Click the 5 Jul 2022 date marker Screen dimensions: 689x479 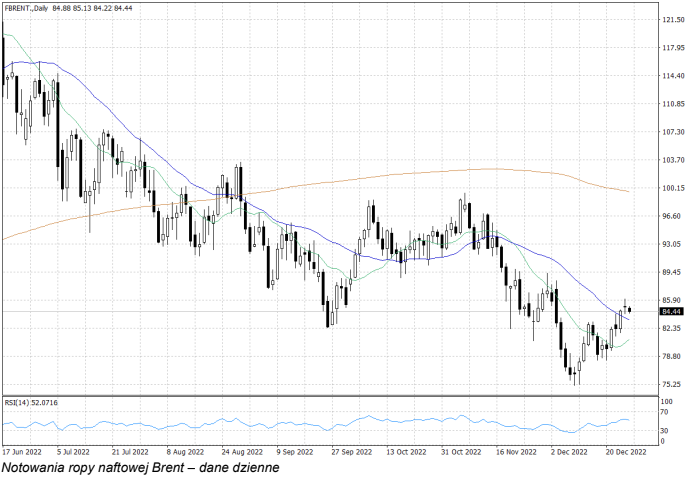[x=74, y=451]
